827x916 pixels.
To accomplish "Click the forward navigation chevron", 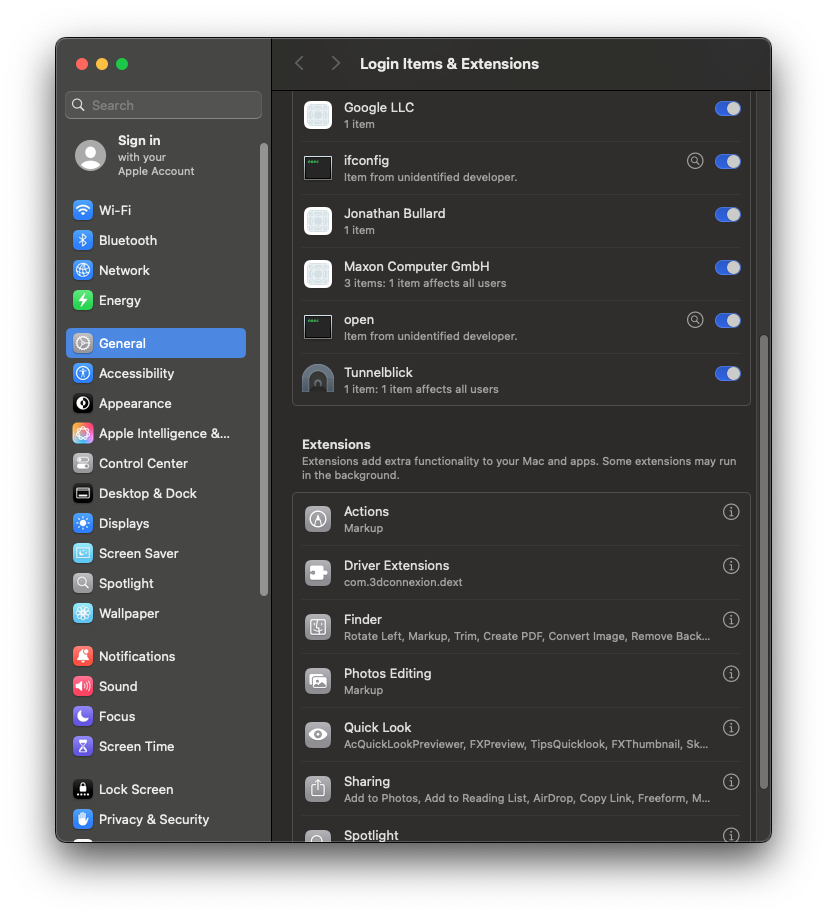I will 335,63.
